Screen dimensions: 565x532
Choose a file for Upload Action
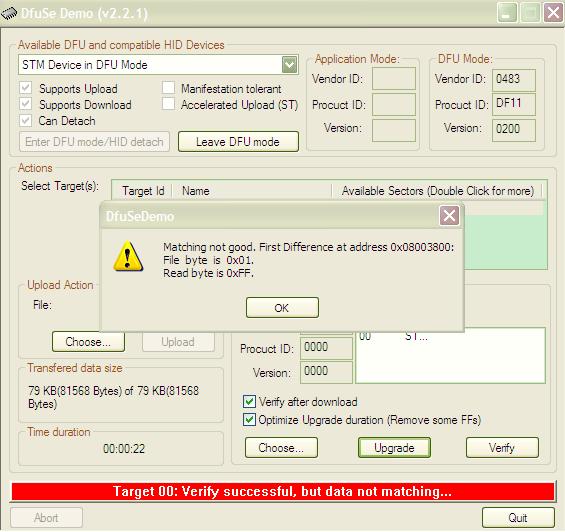[88, 341]
